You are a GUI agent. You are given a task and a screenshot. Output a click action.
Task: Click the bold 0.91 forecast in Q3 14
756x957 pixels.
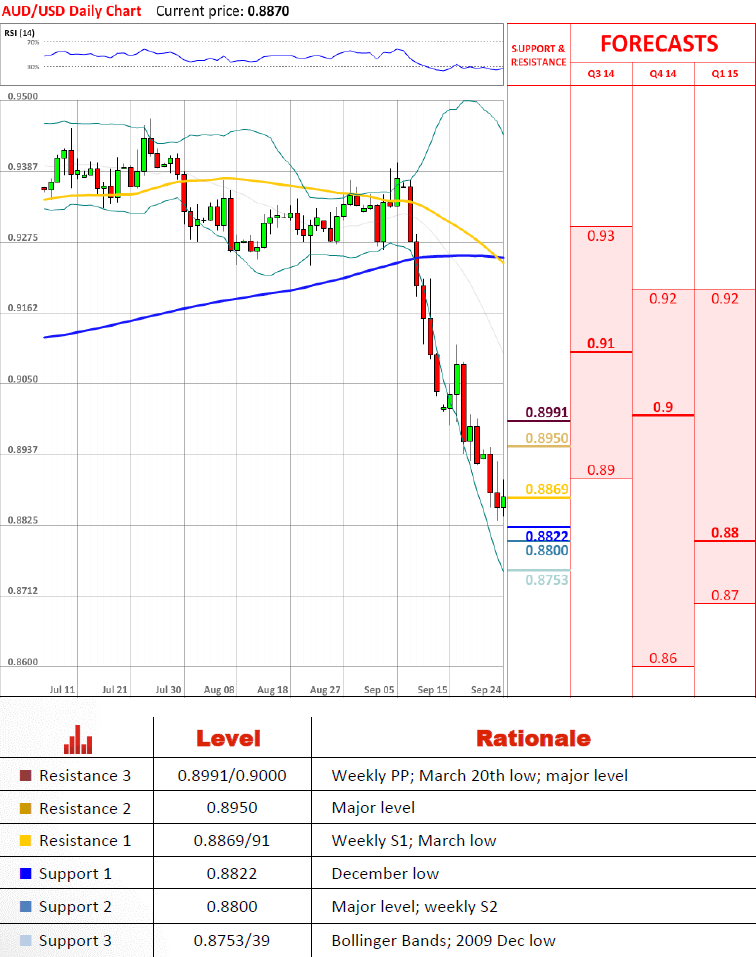pyautogui.click(x=601, y=344)
